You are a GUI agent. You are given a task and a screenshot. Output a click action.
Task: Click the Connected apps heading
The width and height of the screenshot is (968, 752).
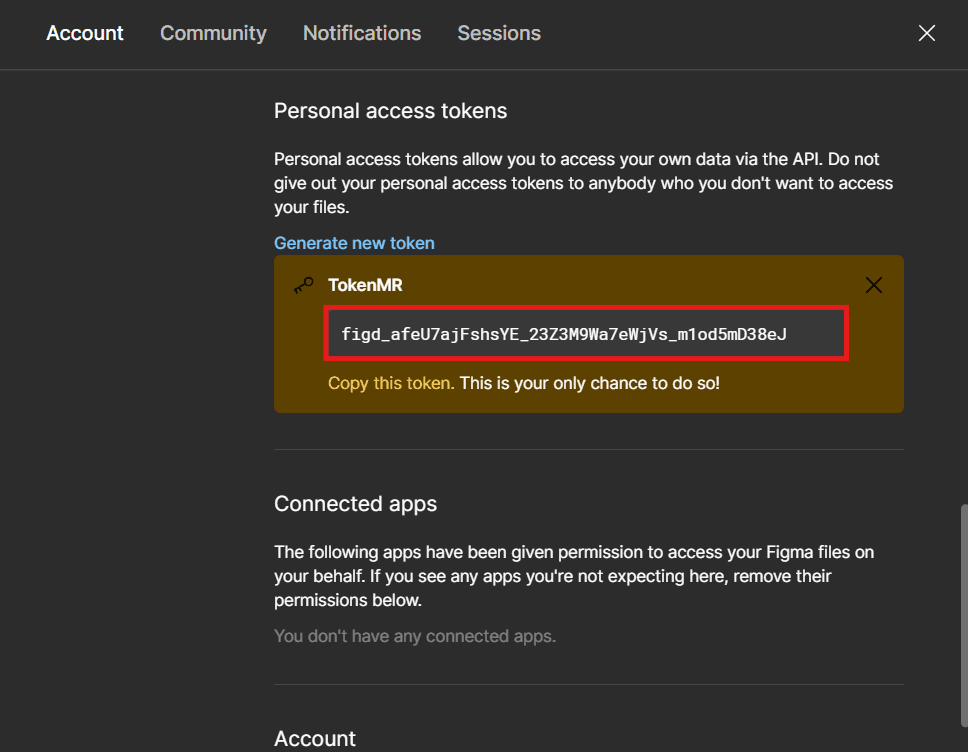pyautogui.click(x=355, y=503)
